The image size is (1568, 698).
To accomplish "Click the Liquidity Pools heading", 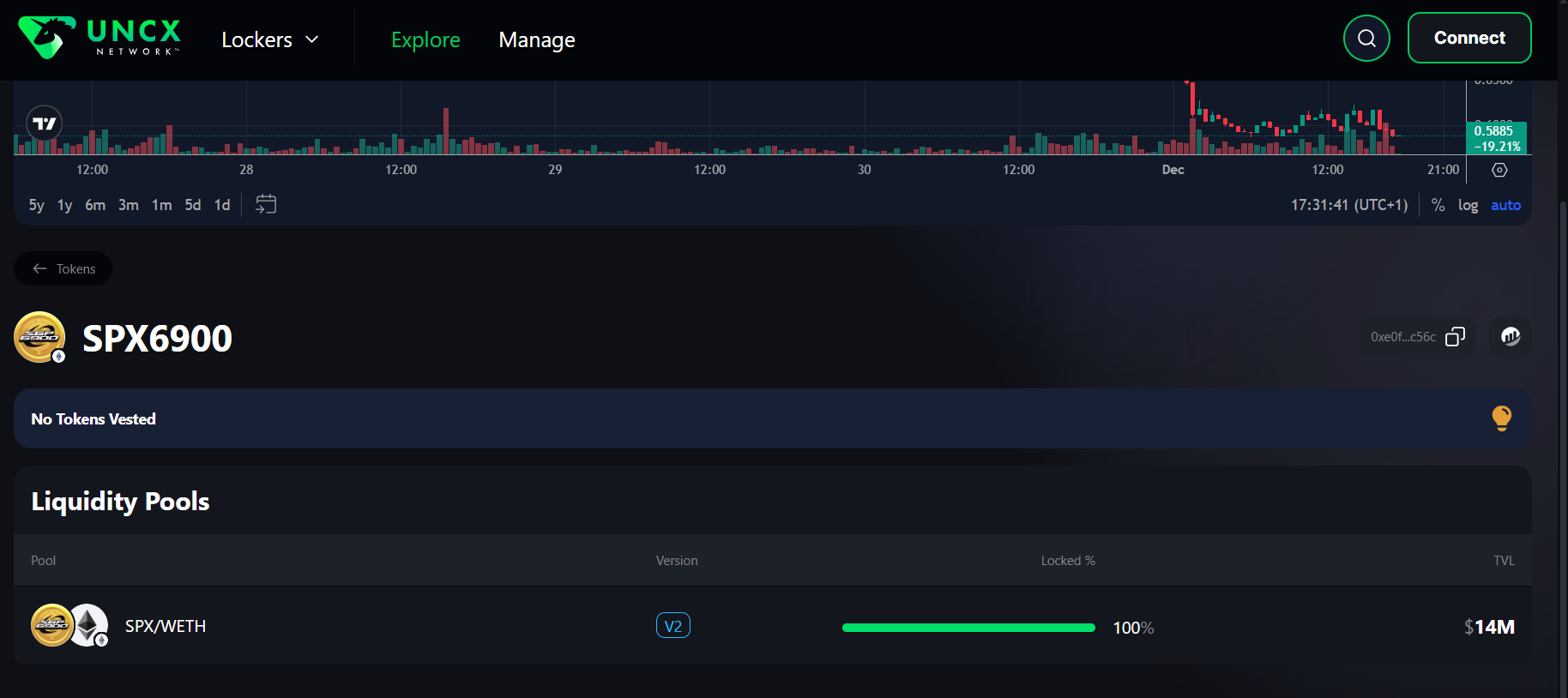I will click(x=120, y=501).
